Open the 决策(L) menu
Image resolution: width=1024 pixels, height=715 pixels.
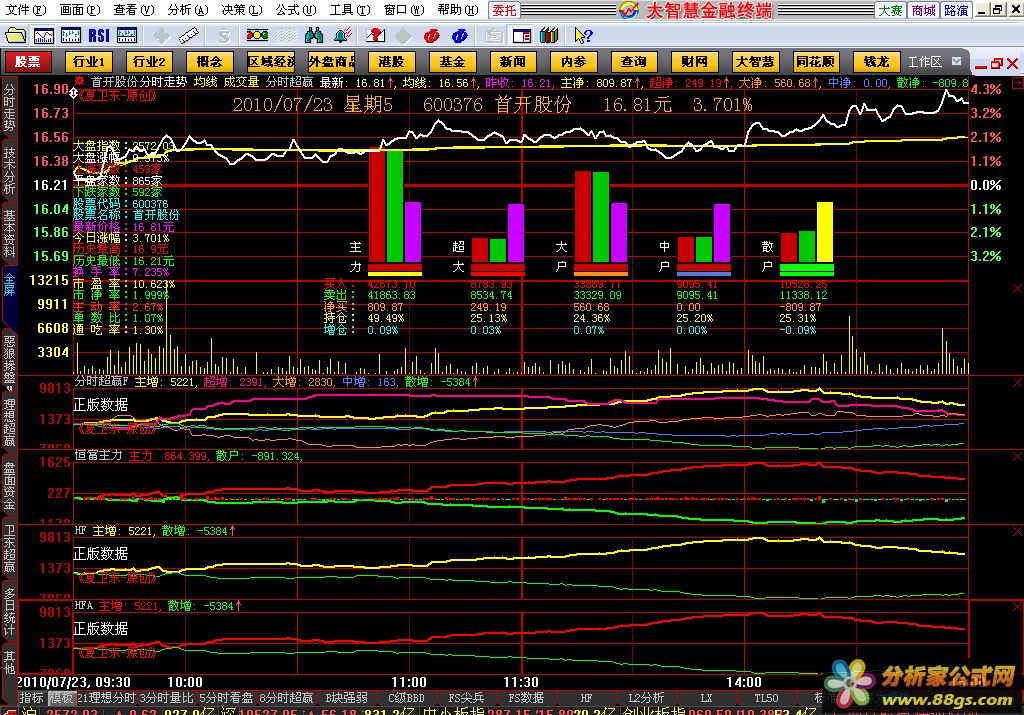point(242,10)
